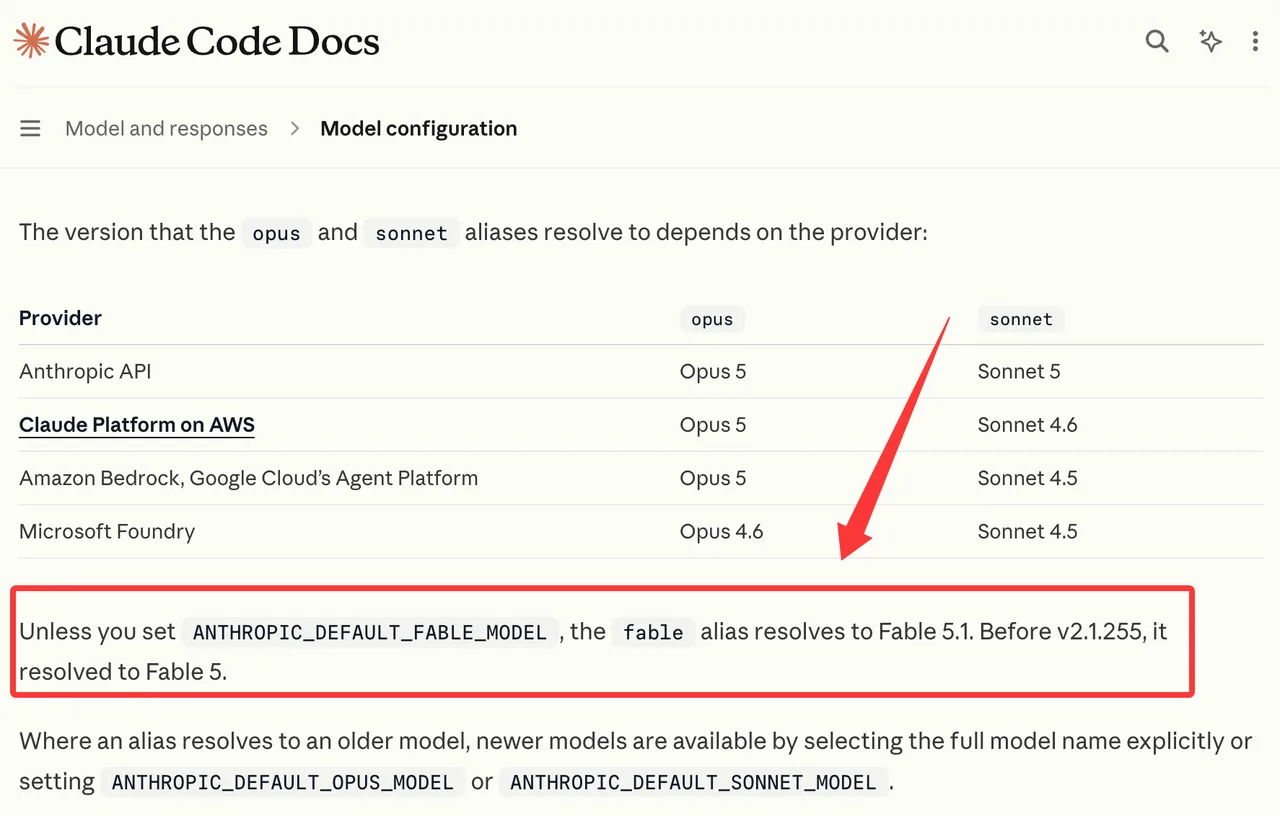The image size is (1280, 816).
Task: Open the search magnifier icon
Action: (x=1157, y=41)
